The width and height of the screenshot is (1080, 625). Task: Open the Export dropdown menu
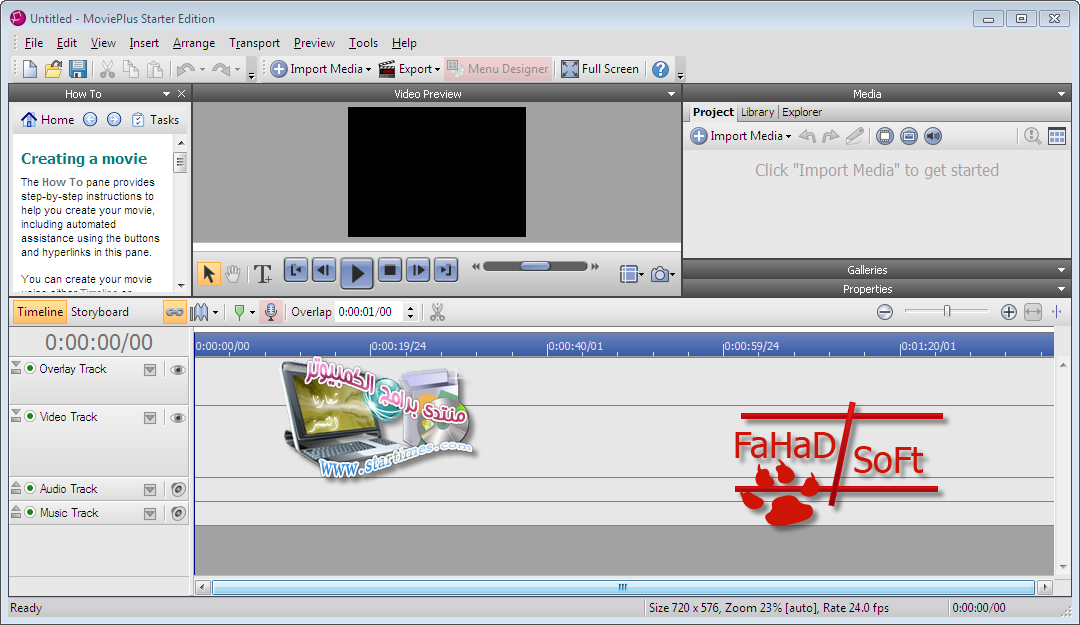point(409,69)
